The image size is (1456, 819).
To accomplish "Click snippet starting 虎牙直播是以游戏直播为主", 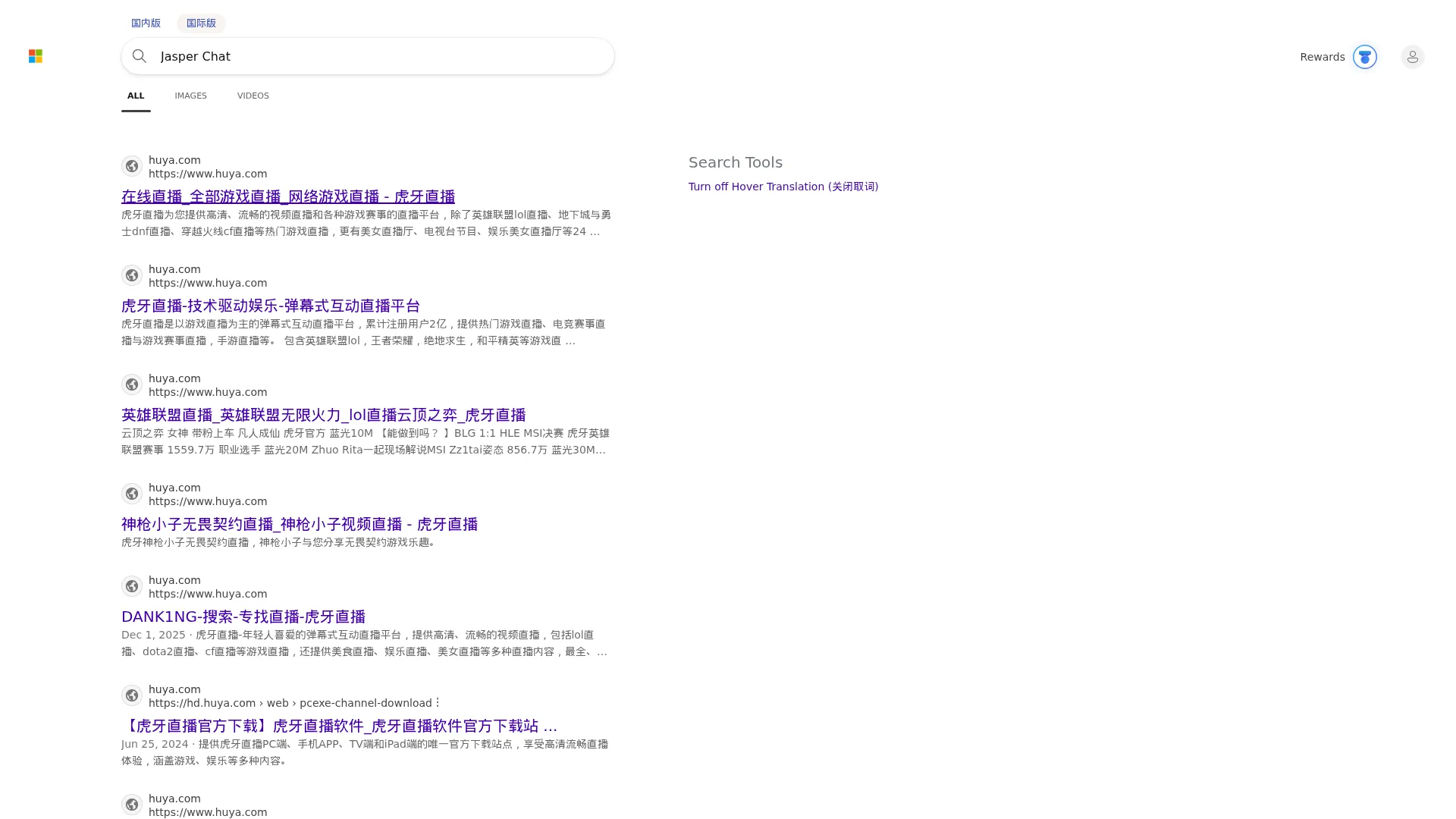I will click(363, 332).
